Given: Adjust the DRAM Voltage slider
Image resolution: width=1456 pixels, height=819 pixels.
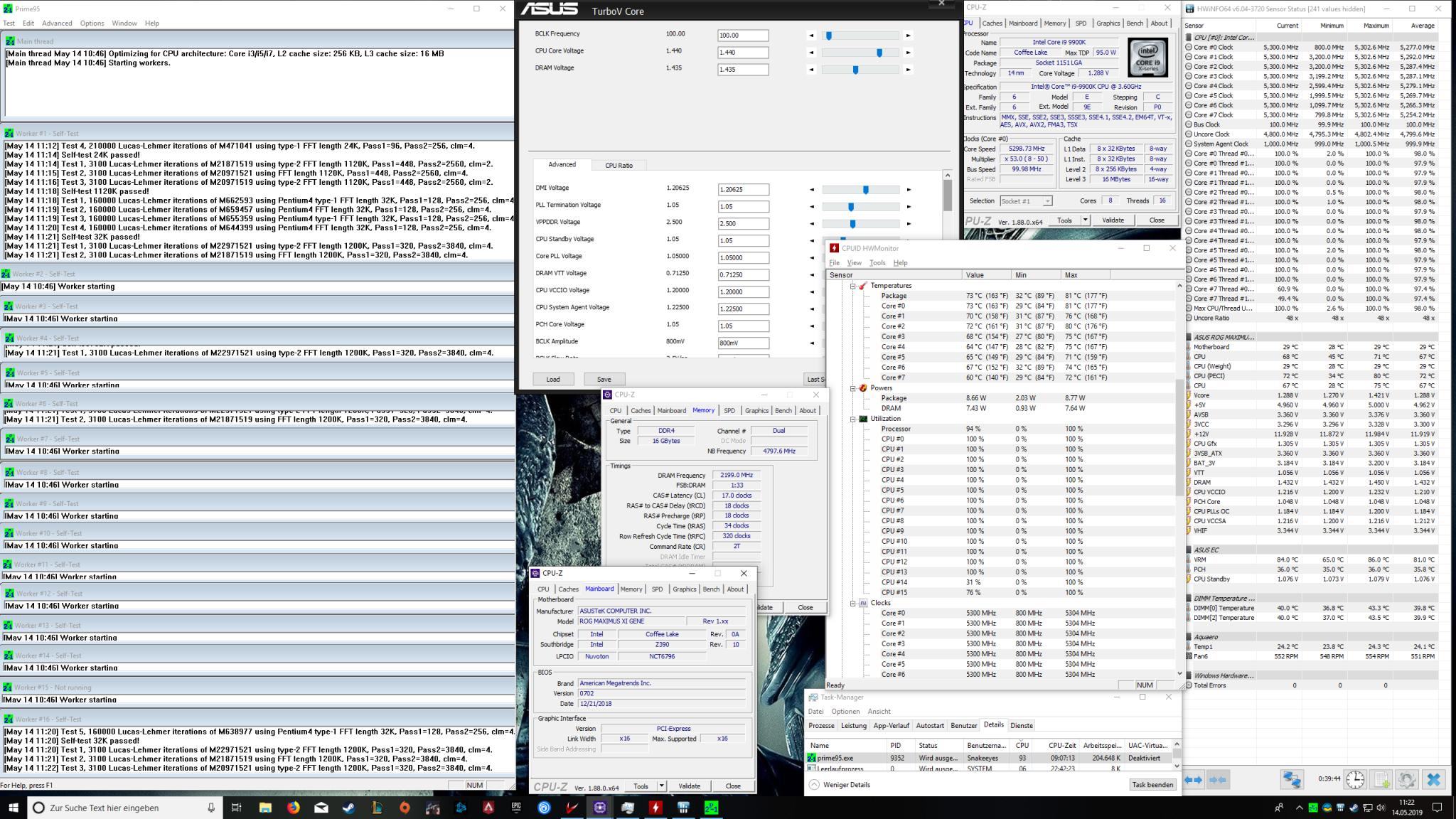Looking at the screenshot, I should pyautogui.click(x=860, y=70).
